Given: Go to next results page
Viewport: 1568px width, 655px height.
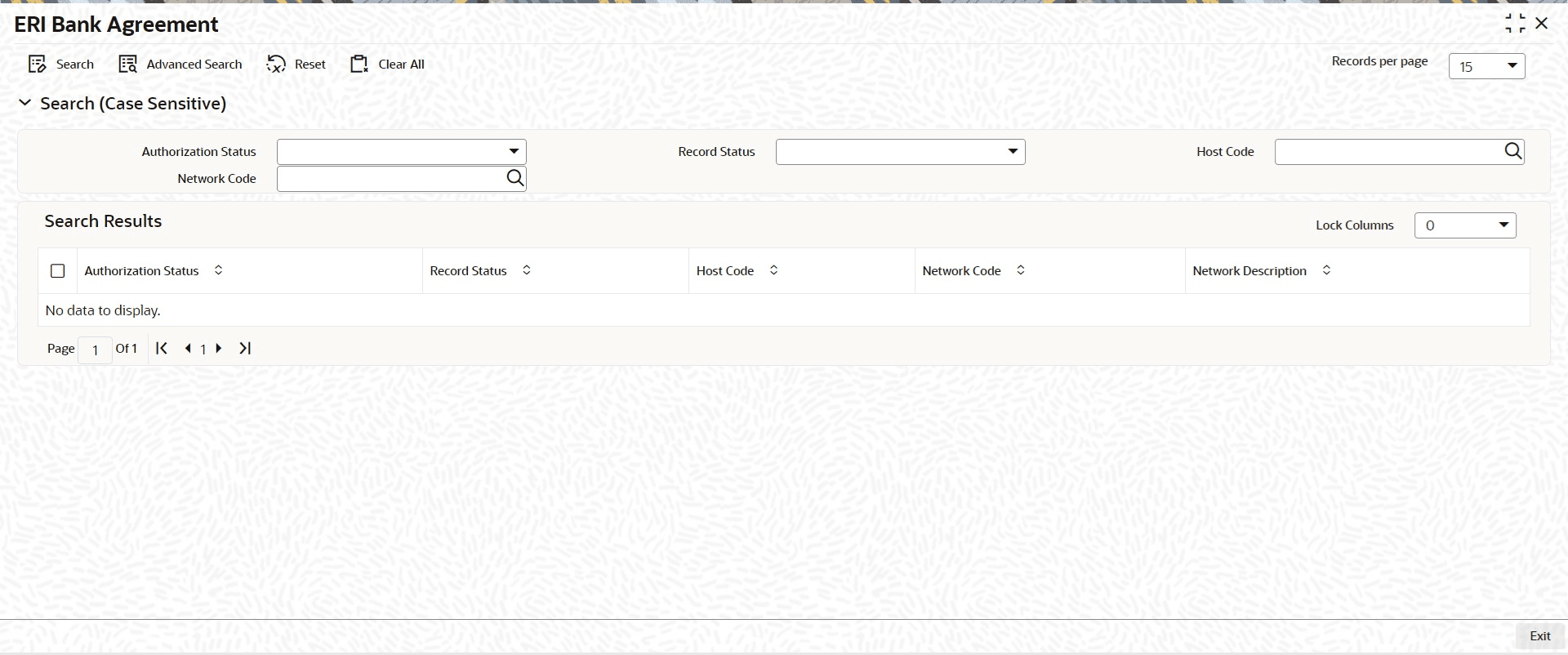Looking at the screenshot, I should coord(219,349).
